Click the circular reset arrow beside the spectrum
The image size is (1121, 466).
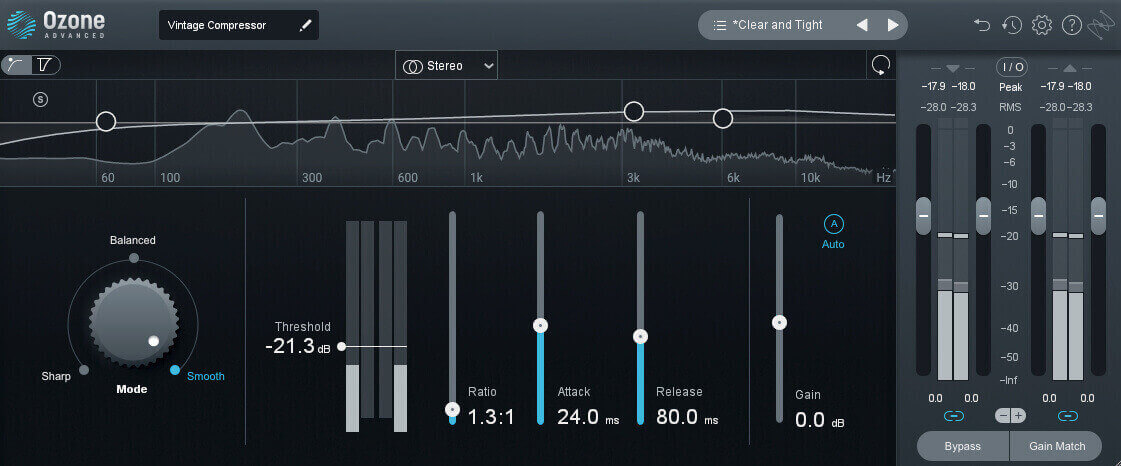tap(881, 66)
